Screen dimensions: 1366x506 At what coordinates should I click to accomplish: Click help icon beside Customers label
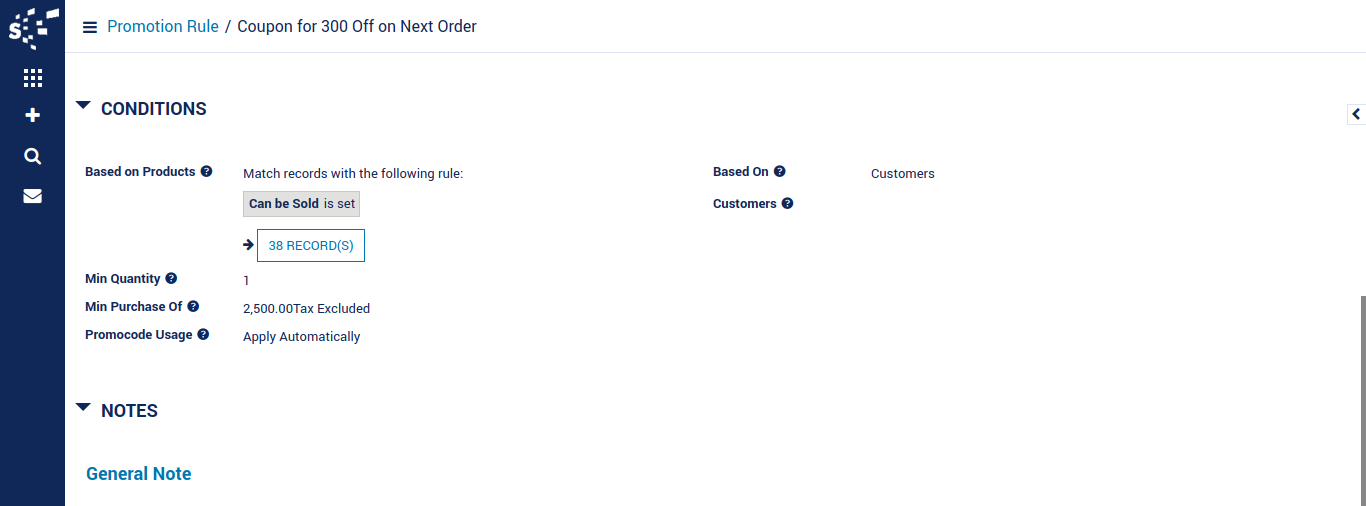(x=787, y=204)
